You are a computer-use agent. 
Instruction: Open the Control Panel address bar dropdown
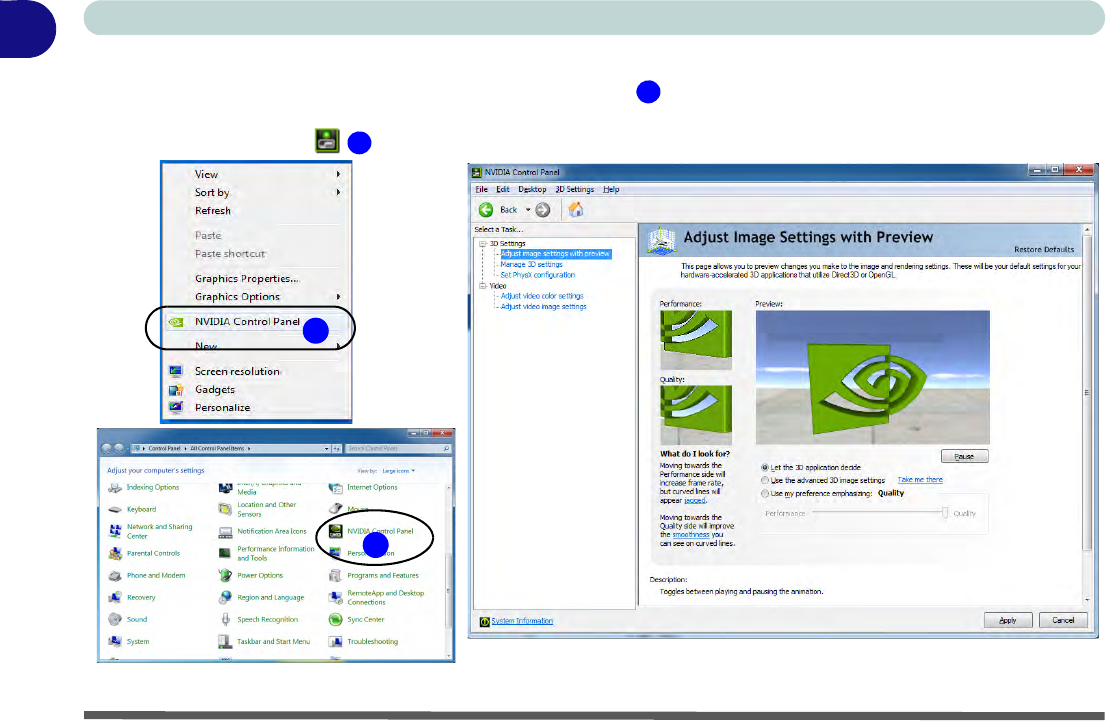click(327, 449)
